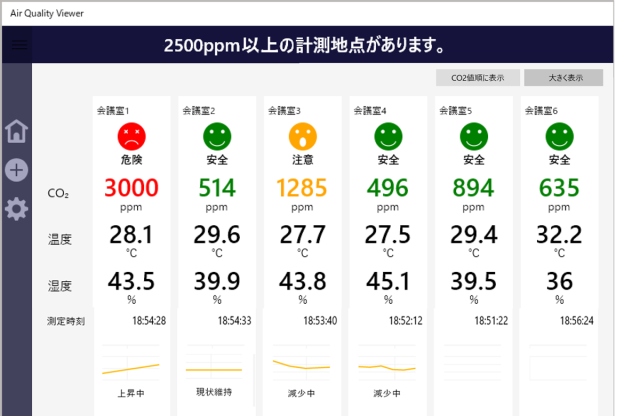Click the 1285 ppm CO2 value
Viewport: 640px width, 416px height.
tap(302, 188)
